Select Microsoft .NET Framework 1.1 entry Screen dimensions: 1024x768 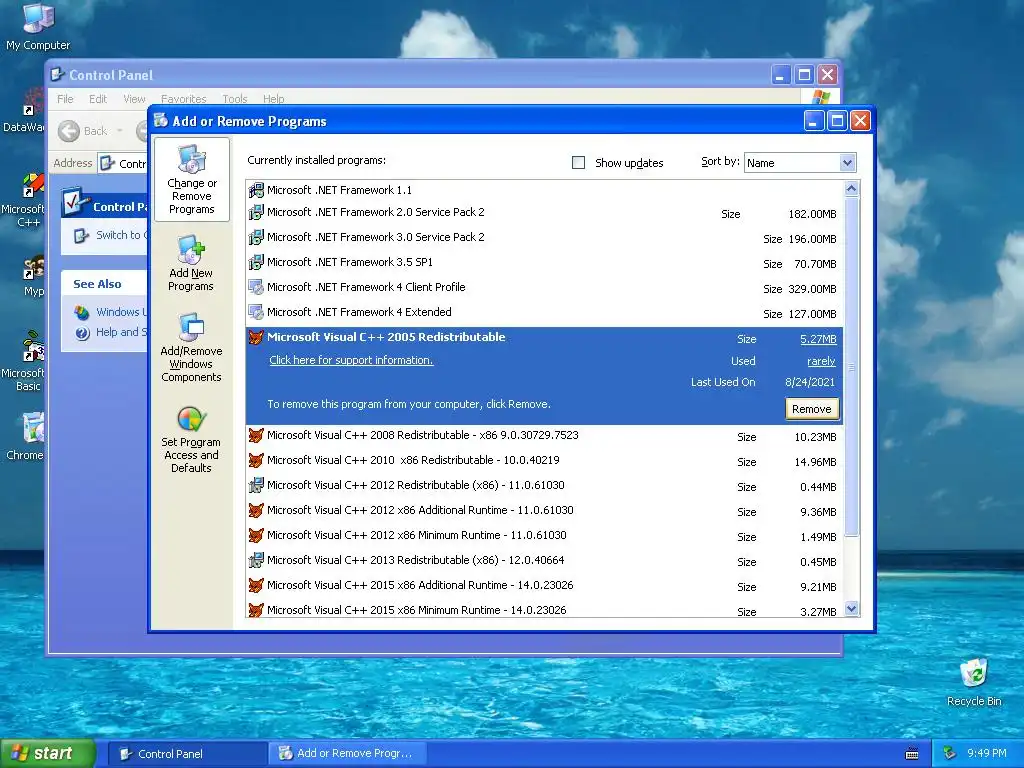[x=545, y=190]
